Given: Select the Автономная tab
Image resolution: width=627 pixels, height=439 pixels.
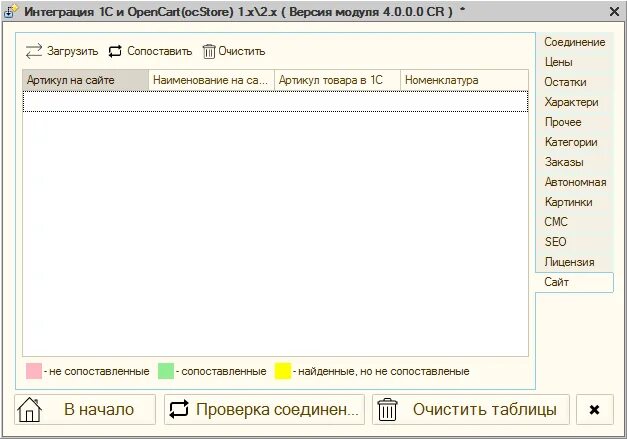Looking at the screenshot, I should click(x=574, y=182).
